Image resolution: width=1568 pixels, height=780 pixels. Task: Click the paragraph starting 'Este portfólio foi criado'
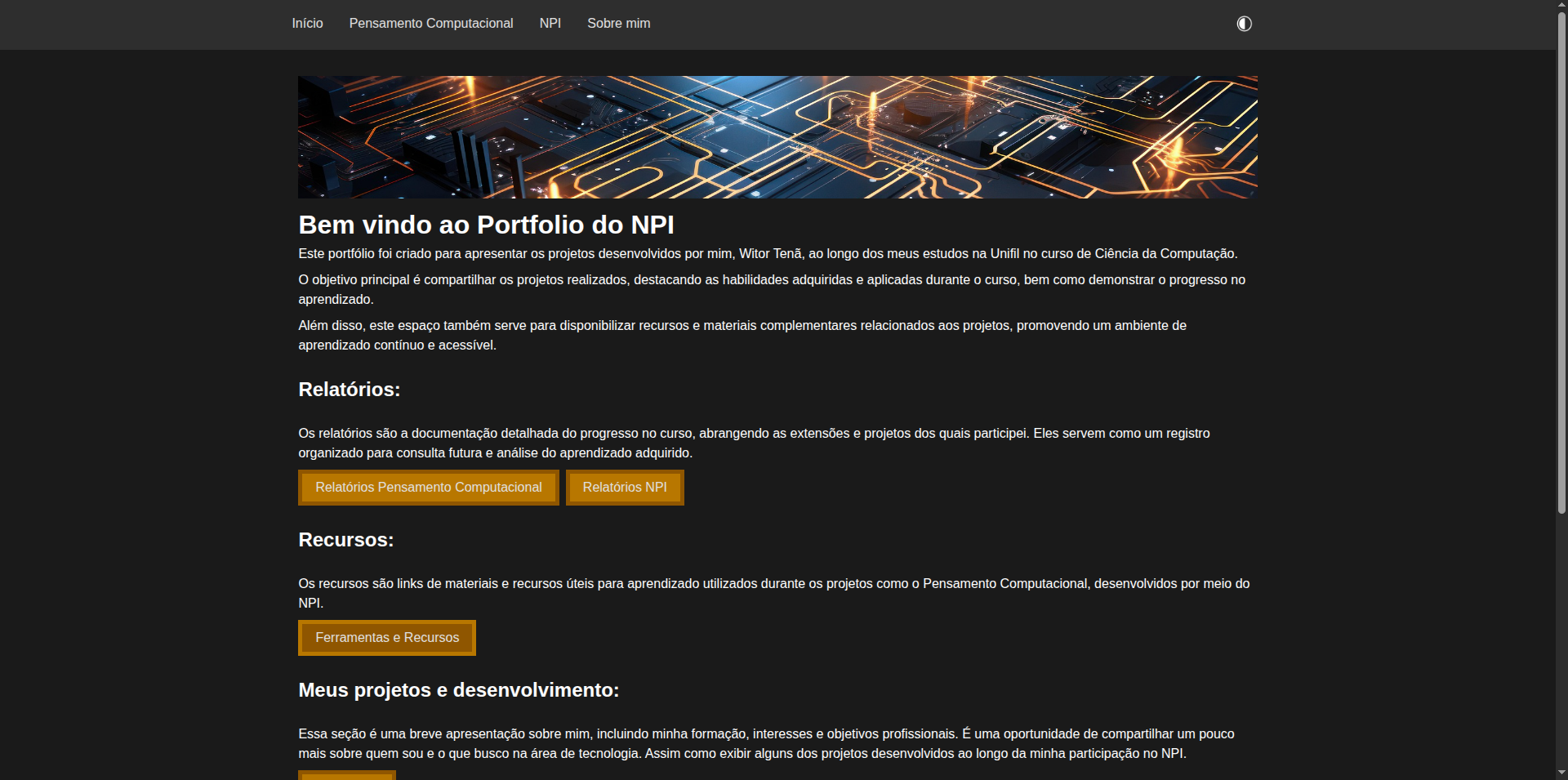coord(767,254)
